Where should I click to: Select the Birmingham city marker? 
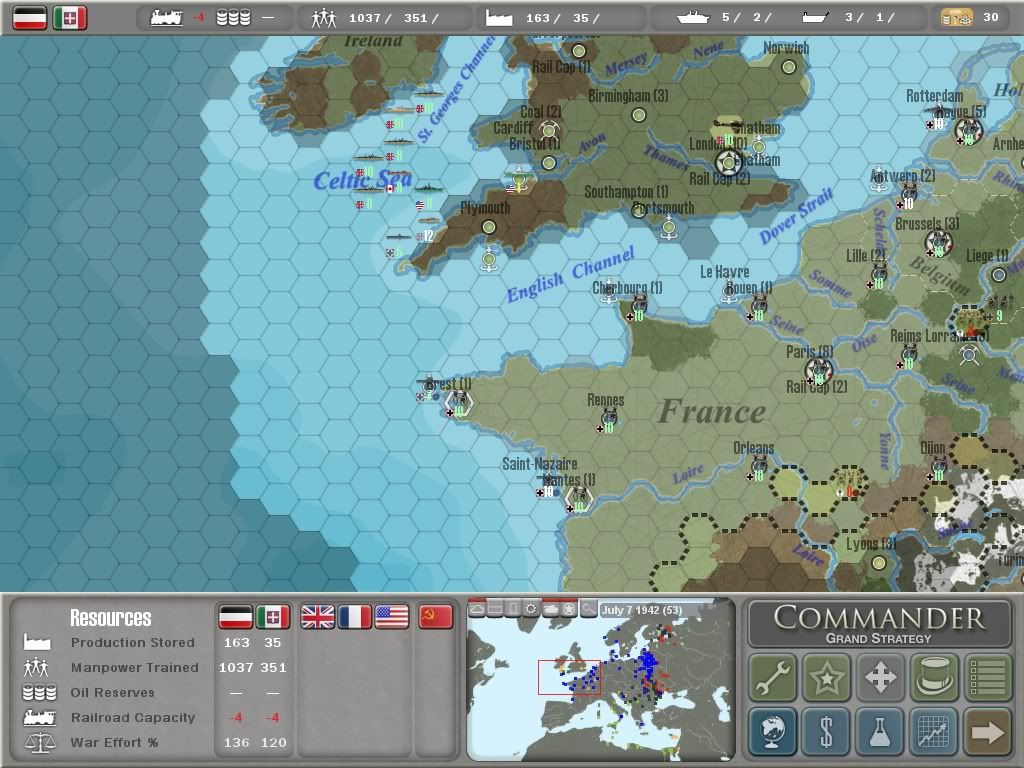coord(639,115)
